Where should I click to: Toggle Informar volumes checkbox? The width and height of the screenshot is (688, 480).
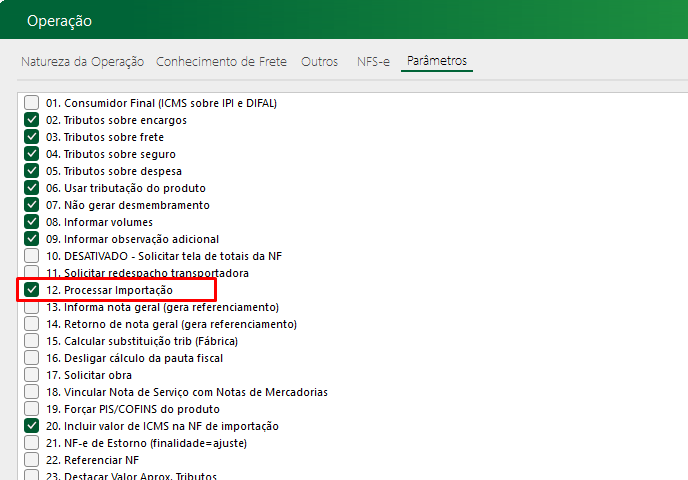pyautogui.click(x=32, y=222)
